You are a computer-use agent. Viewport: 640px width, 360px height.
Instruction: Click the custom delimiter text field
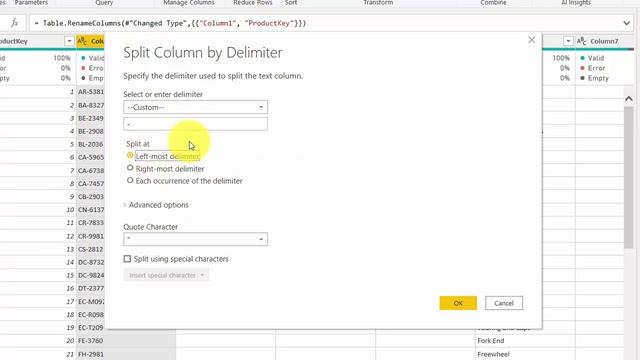tap(196, 124)
